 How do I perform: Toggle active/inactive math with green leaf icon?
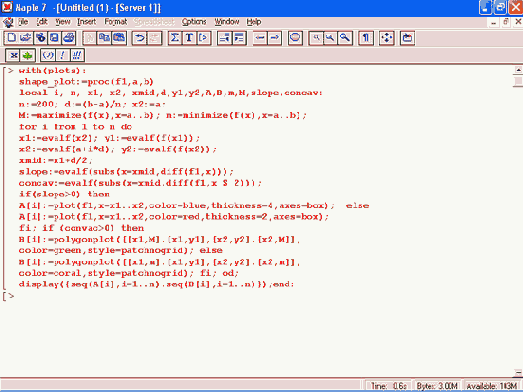(28, 55)
